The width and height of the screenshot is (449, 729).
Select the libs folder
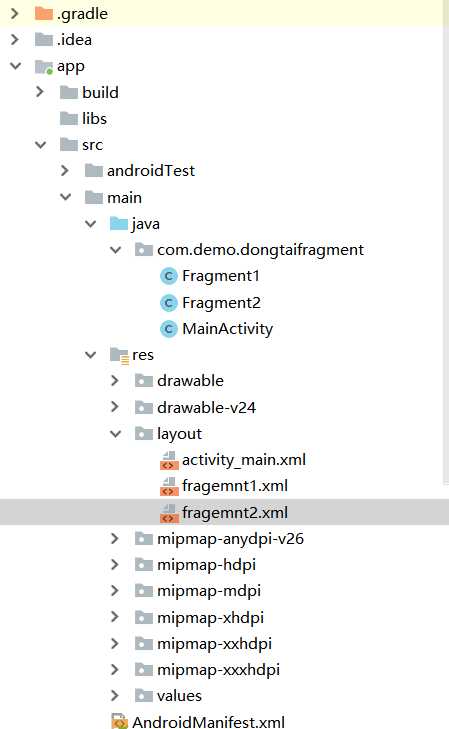pyautogui.click(x=94, y=119)
